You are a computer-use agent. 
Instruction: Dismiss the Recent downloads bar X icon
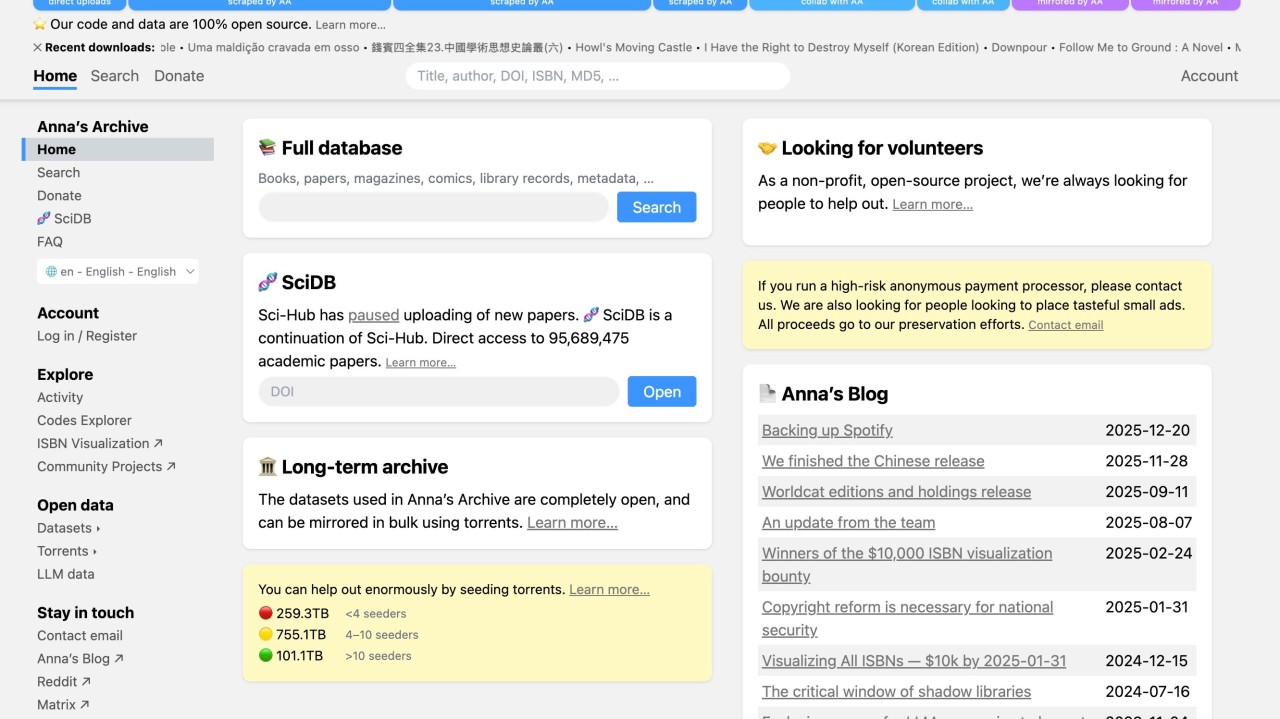pos(38,47)
